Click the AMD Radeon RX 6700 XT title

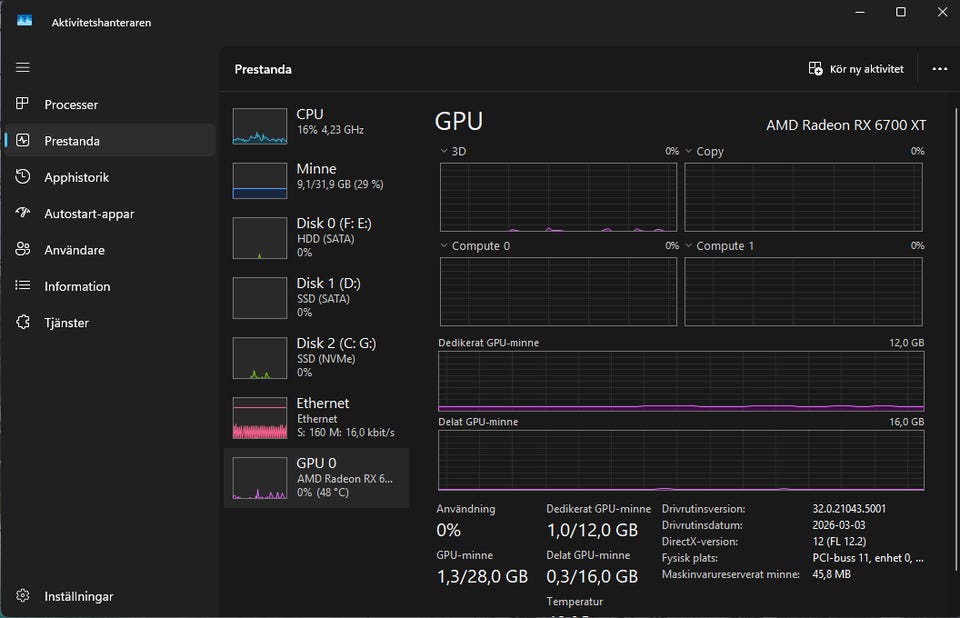tap(846, 125)
